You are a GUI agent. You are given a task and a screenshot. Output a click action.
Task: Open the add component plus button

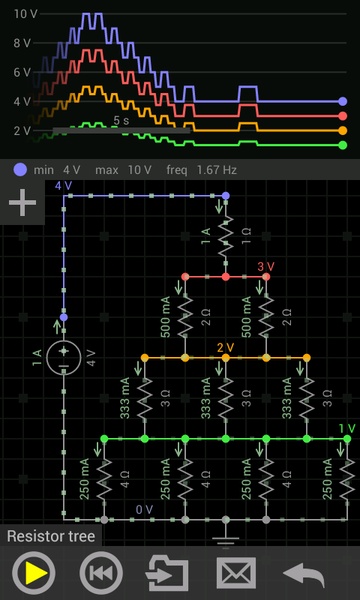click(22, 202)
